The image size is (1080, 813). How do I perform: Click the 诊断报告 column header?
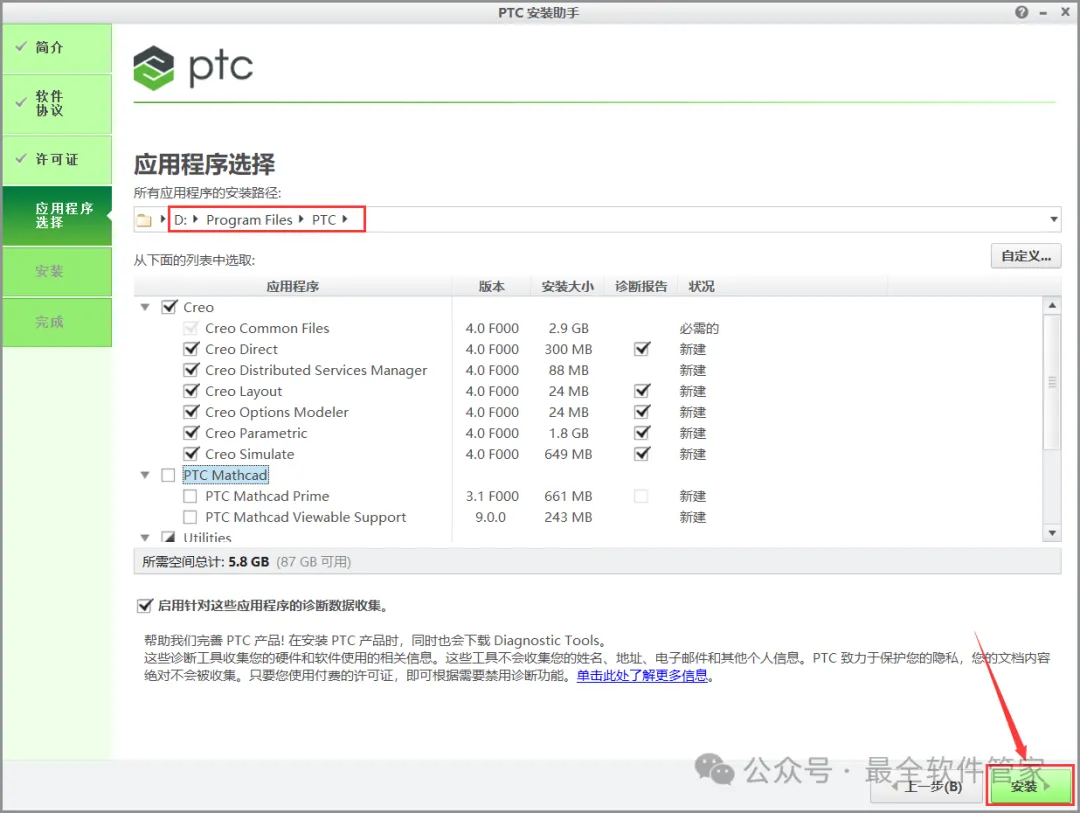[641, 287]
